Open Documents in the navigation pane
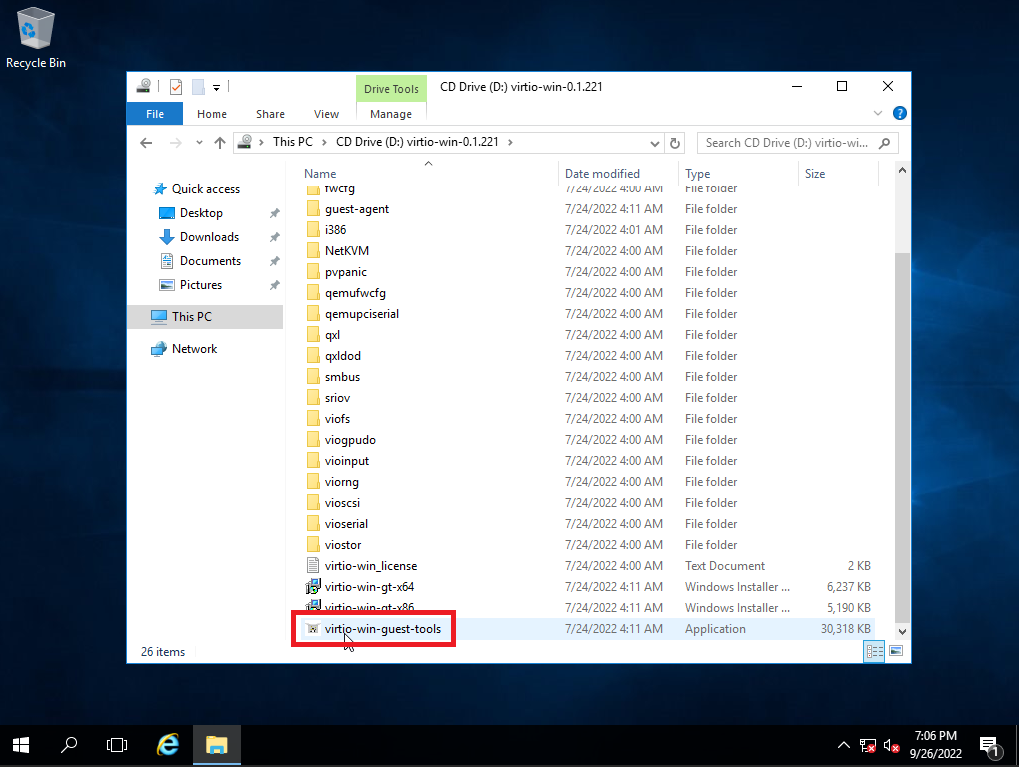This screenshot has width=1019, height=767. [x=210, y=261]
